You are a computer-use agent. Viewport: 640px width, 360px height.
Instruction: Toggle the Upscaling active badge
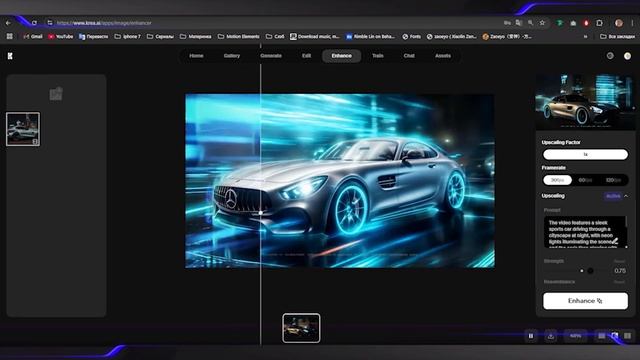(613, 196)
